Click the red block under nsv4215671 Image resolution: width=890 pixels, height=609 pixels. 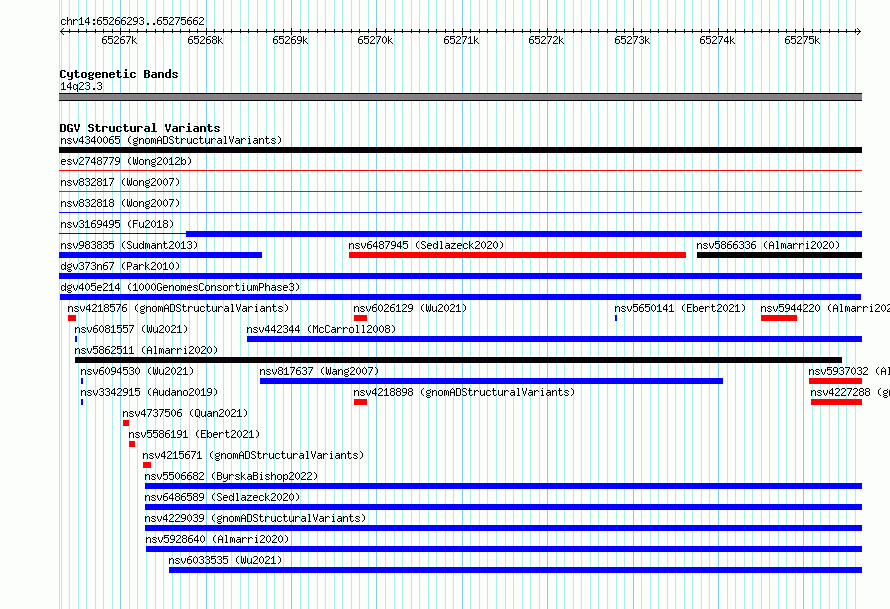(147, 465)
